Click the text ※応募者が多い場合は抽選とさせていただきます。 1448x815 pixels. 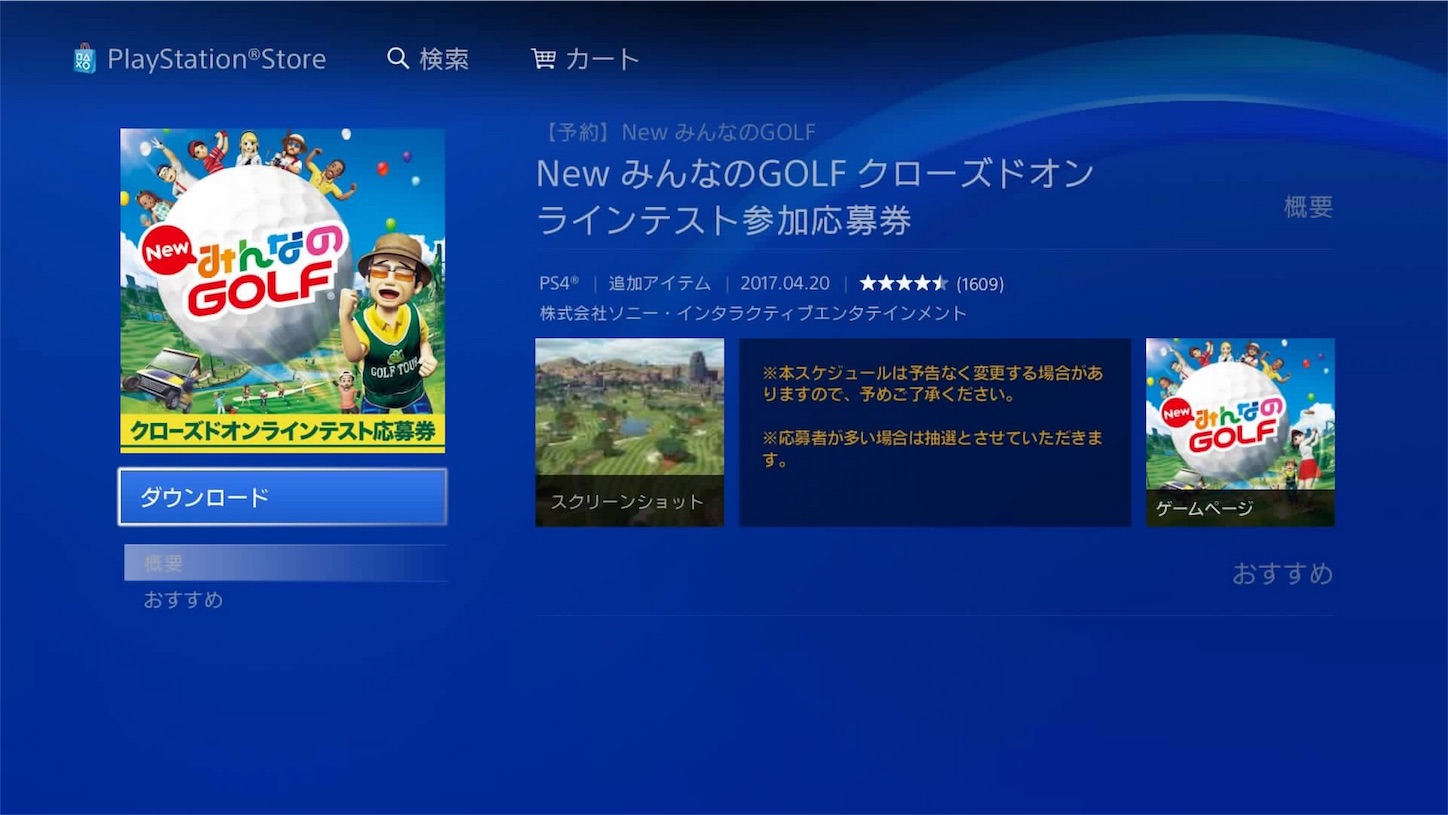coord(933,449)
